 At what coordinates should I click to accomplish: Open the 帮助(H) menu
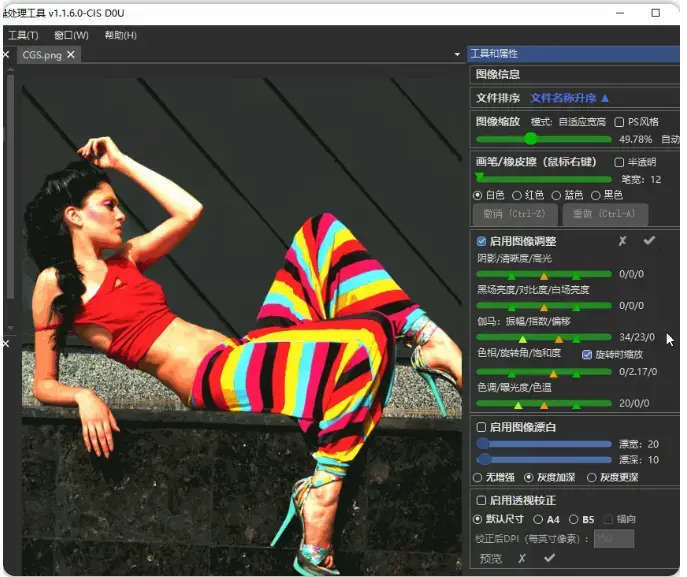pyautogui.click(x=120, y=35)
